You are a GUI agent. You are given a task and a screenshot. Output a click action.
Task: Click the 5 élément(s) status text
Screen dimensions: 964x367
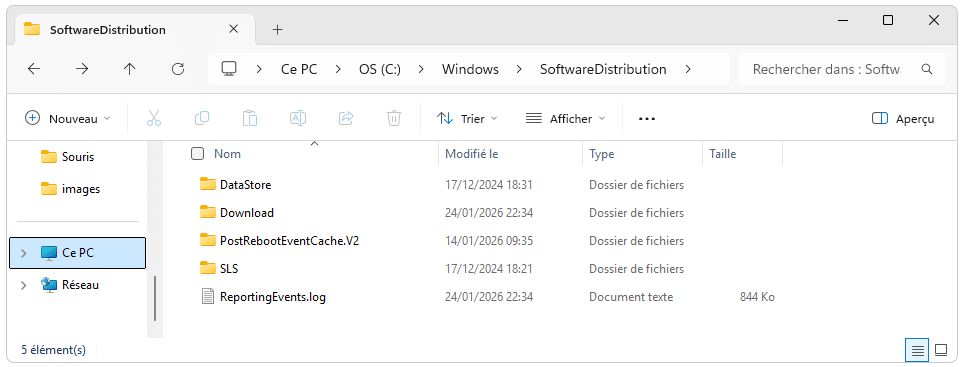(53, 350)
